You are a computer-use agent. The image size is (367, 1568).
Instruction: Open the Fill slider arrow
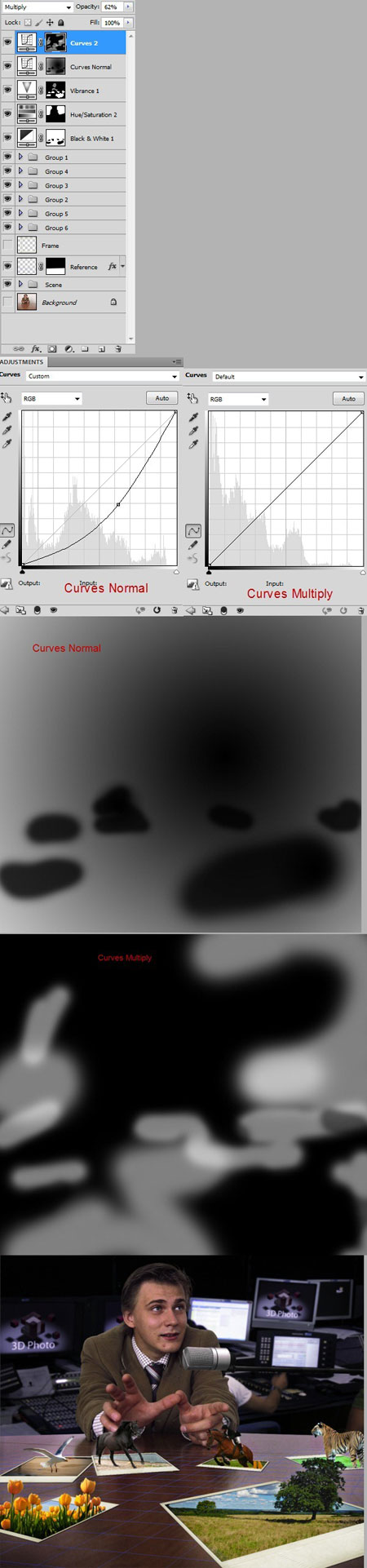pyautogui.click(x=128, y=23)
